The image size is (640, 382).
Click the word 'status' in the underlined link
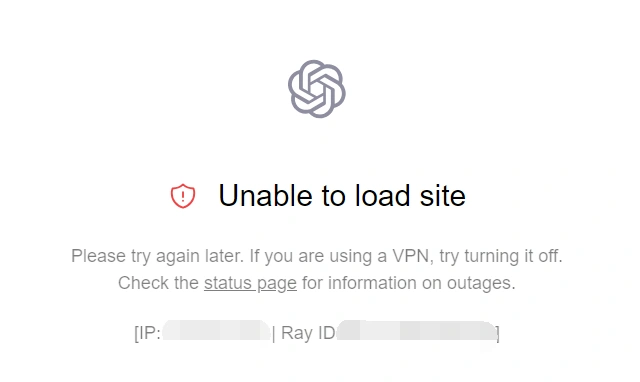[x=228, y=283]
